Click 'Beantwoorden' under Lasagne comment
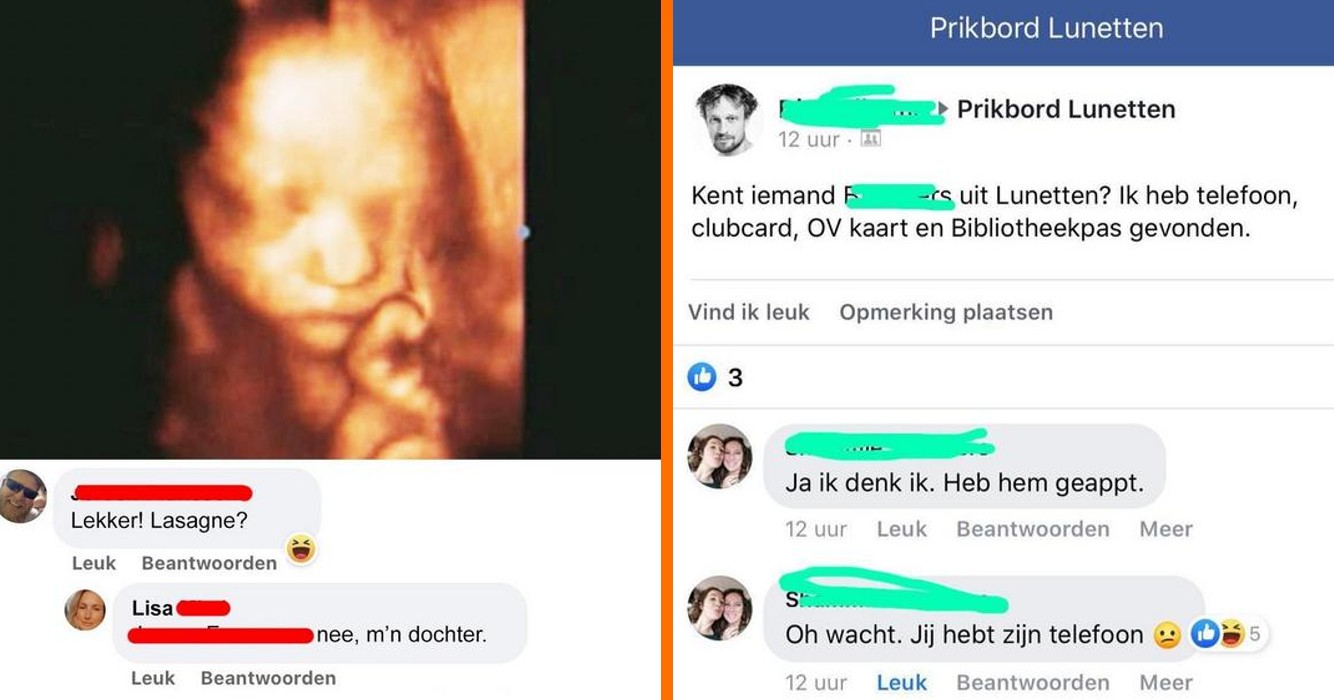The width and height of the screenshot is (1334, 700). tap(209, 563)
